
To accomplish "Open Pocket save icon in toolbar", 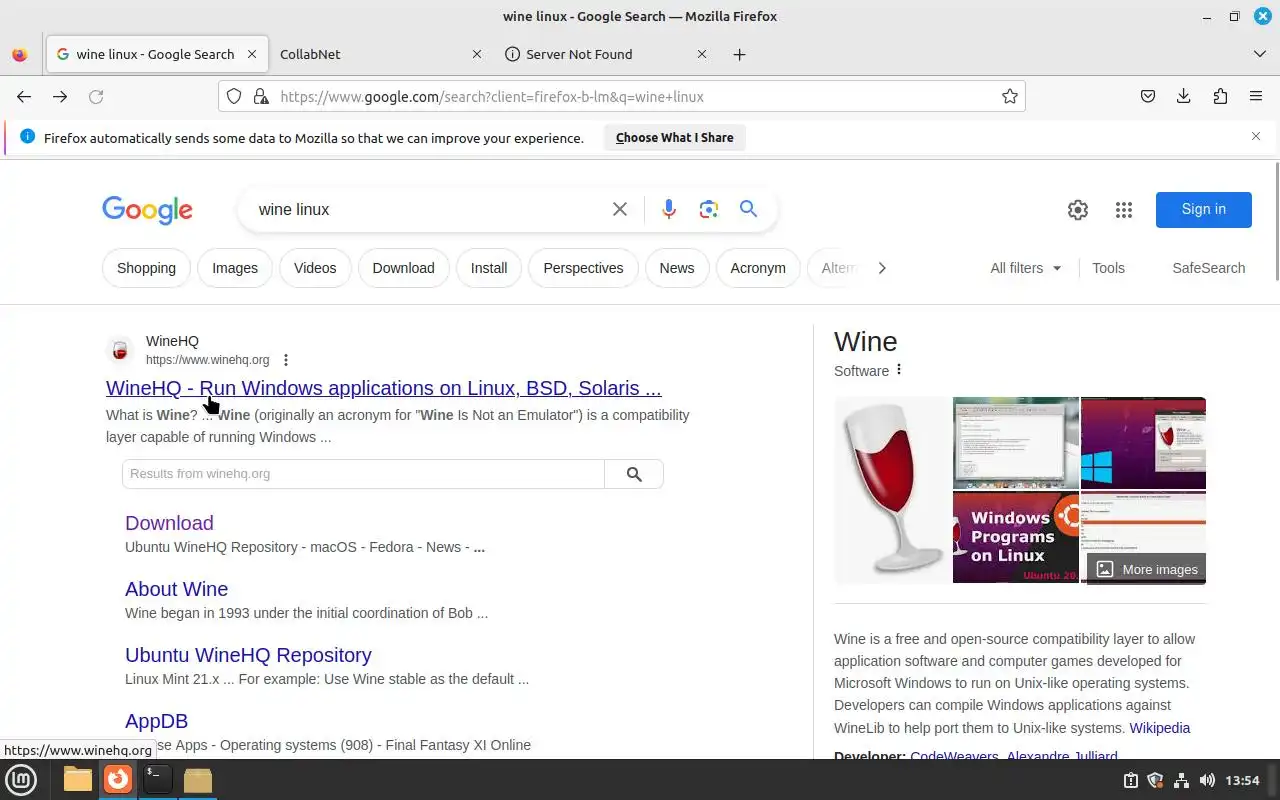I will point(1148,96).
